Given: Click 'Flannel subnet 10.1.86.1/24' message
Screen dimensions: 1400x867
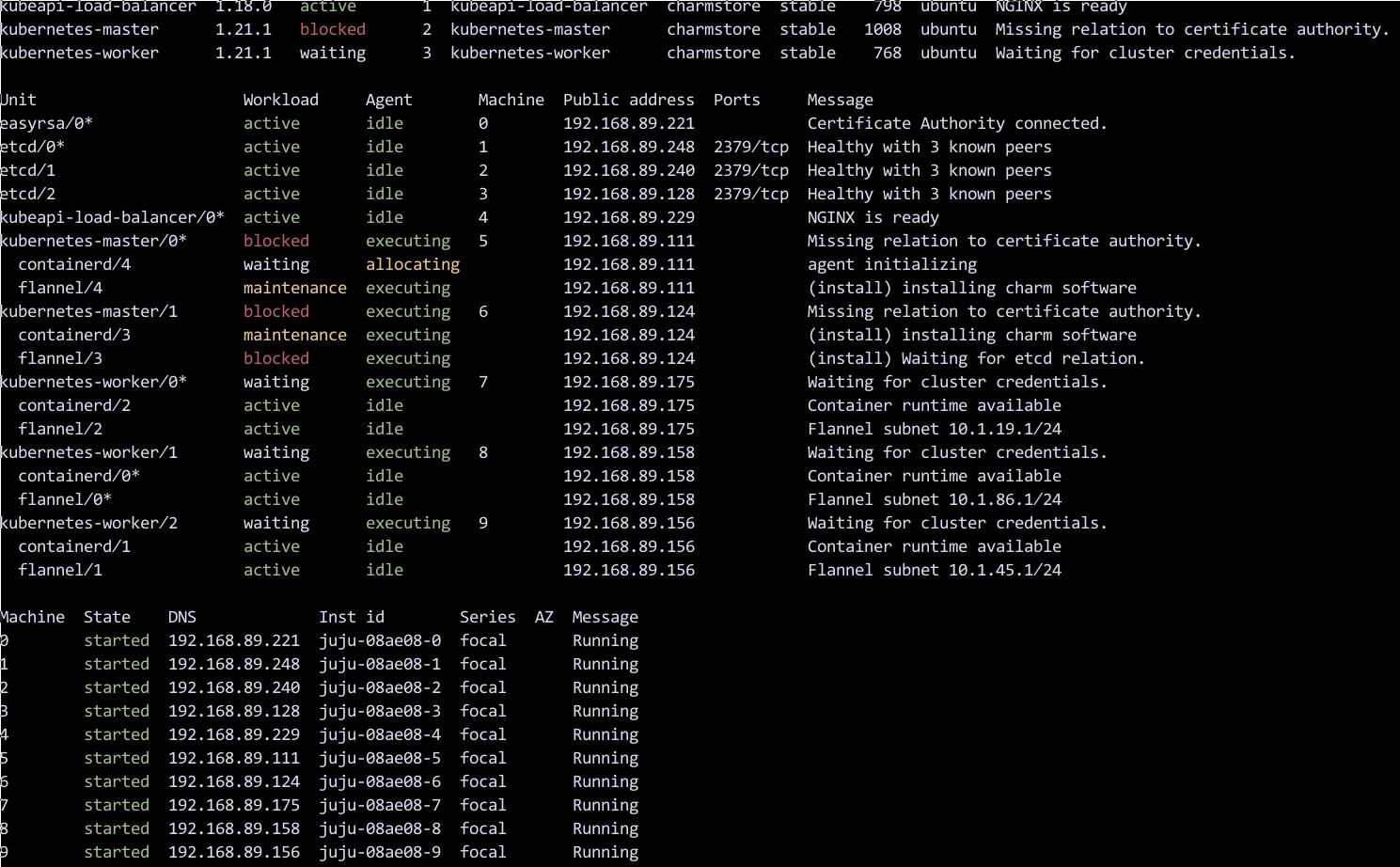Looking at the screenshot, I should pos(935,499).
